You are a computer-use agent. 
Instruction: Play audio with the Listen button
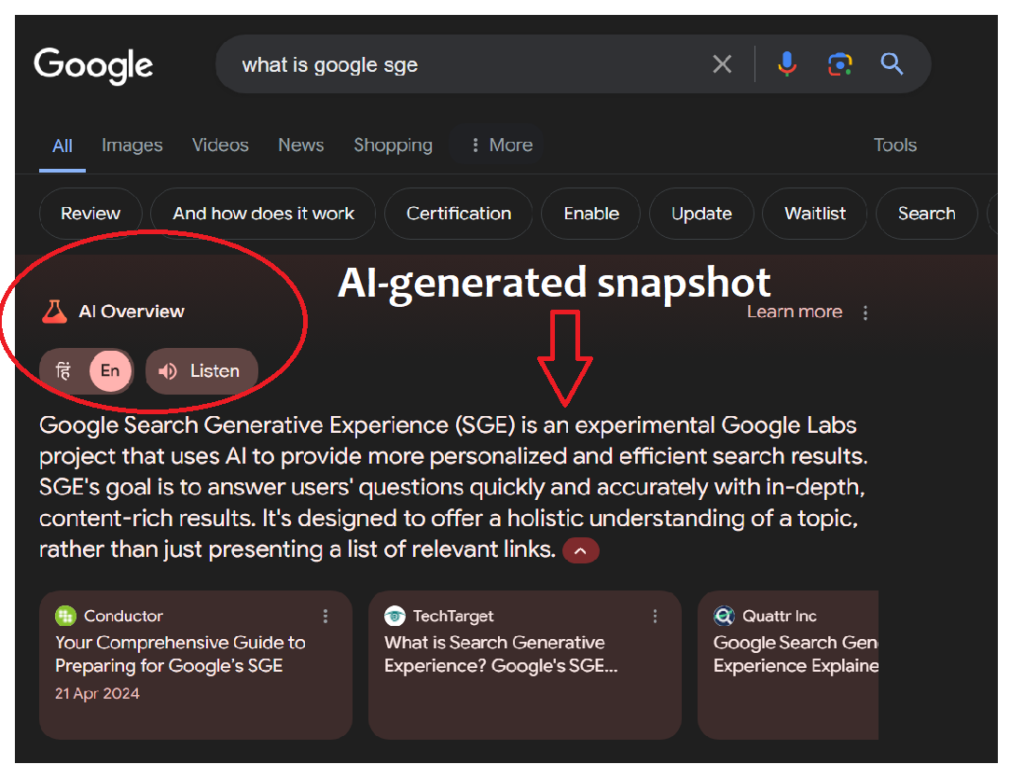(x=201, y=371)
